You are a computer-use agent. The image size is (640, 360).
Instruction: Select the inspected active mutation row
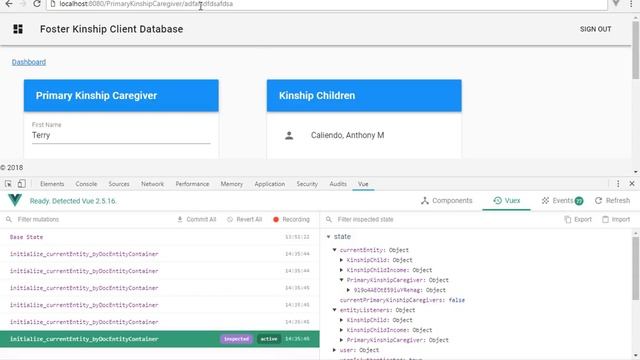pos(160,339)
